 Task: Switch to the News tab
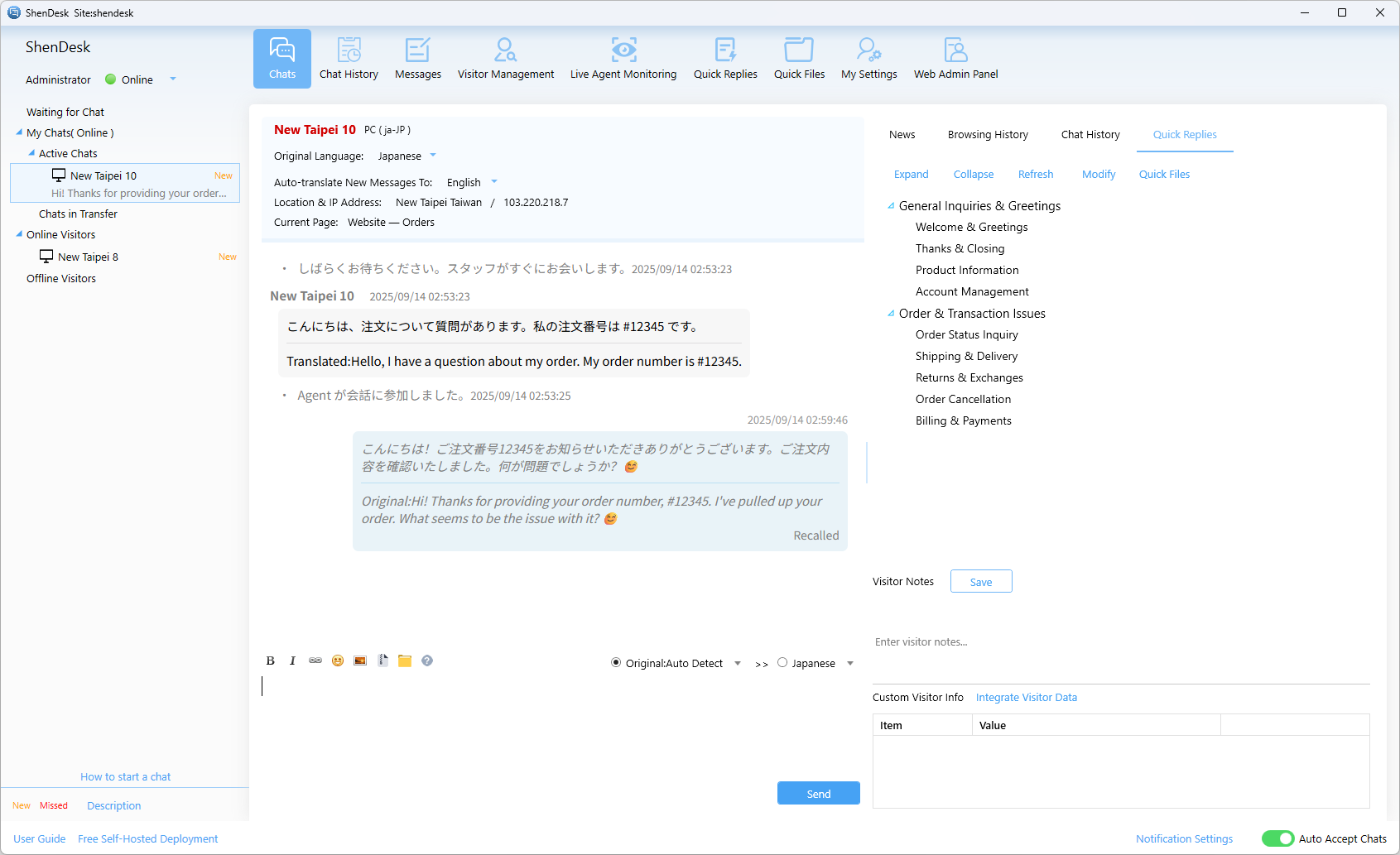tap(902, 135)
